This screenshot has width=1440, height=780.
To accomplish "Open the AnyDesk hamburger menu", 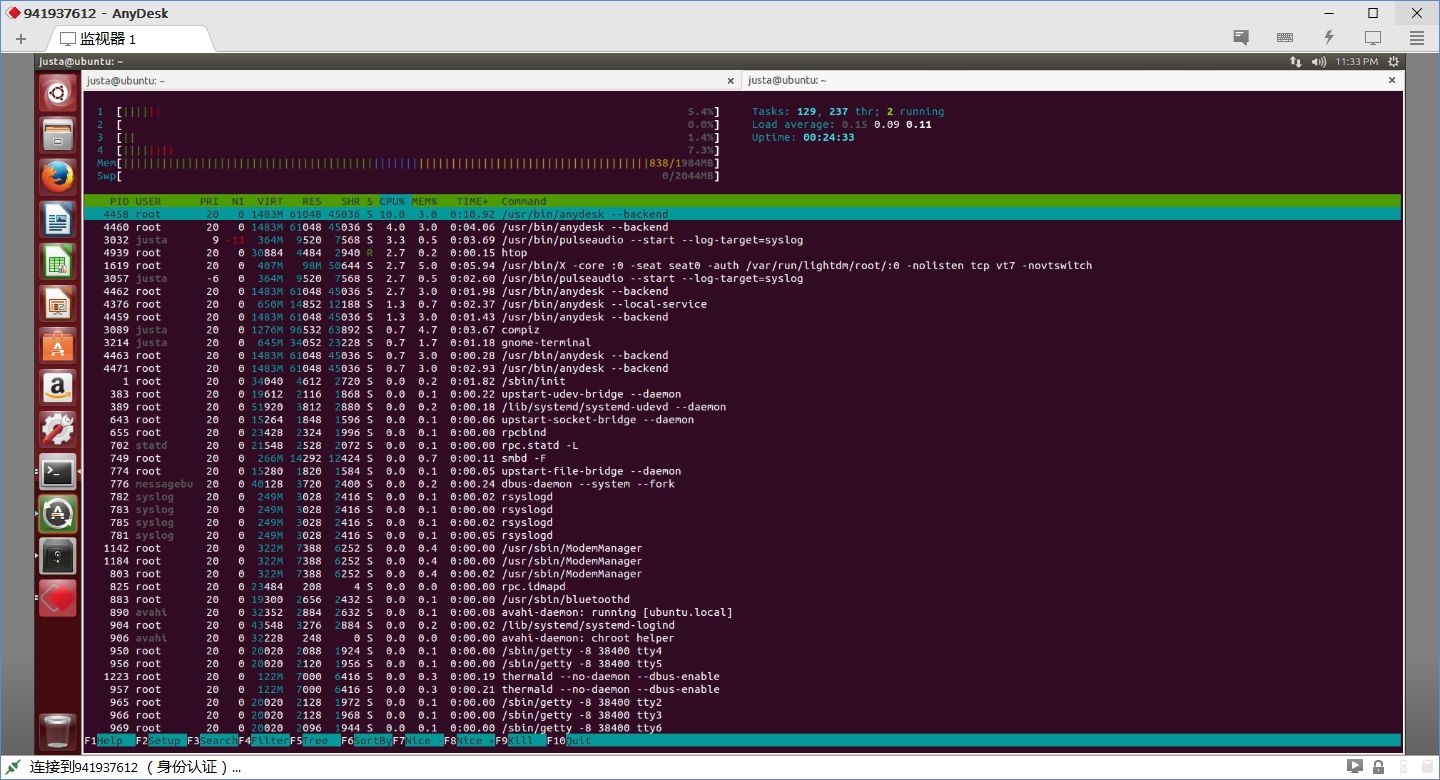I will [1417, 38].
